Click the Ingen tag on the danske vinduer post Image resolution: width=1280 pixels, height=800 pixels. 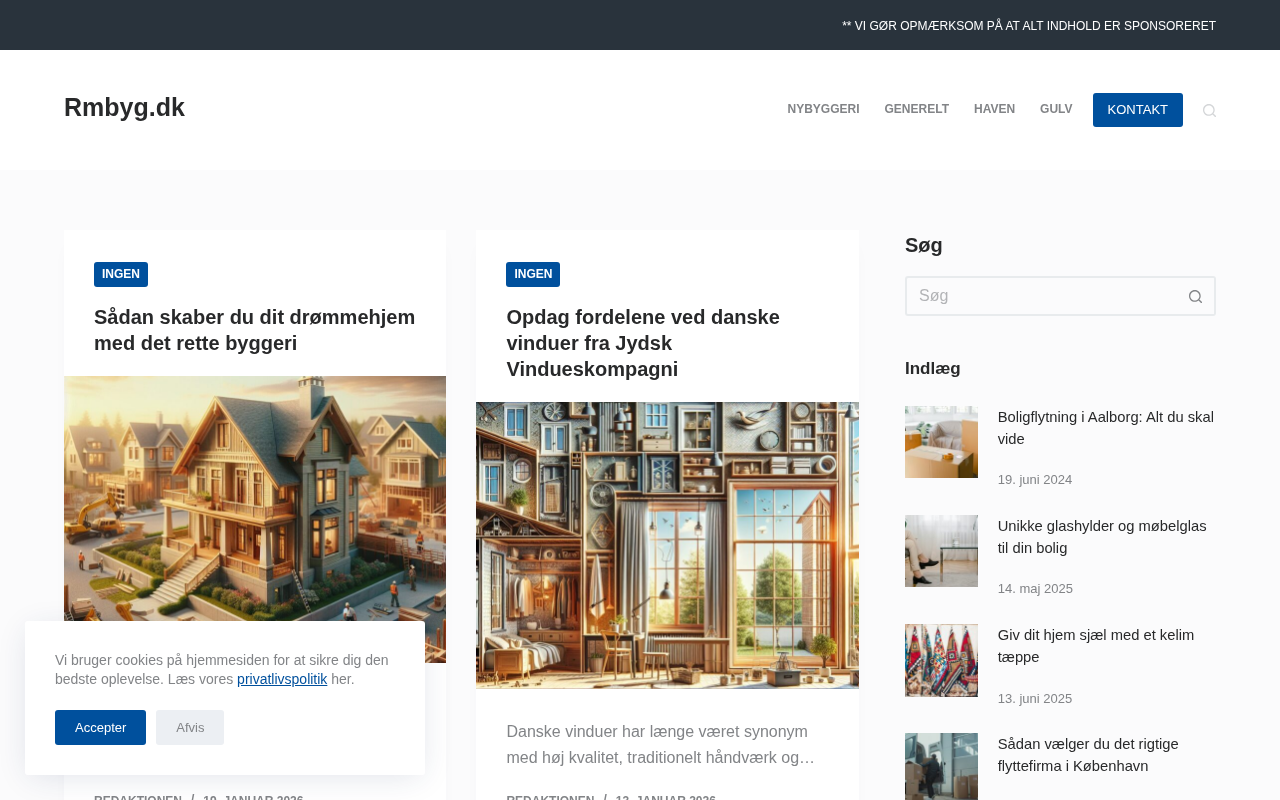click(x=533, y=274)
